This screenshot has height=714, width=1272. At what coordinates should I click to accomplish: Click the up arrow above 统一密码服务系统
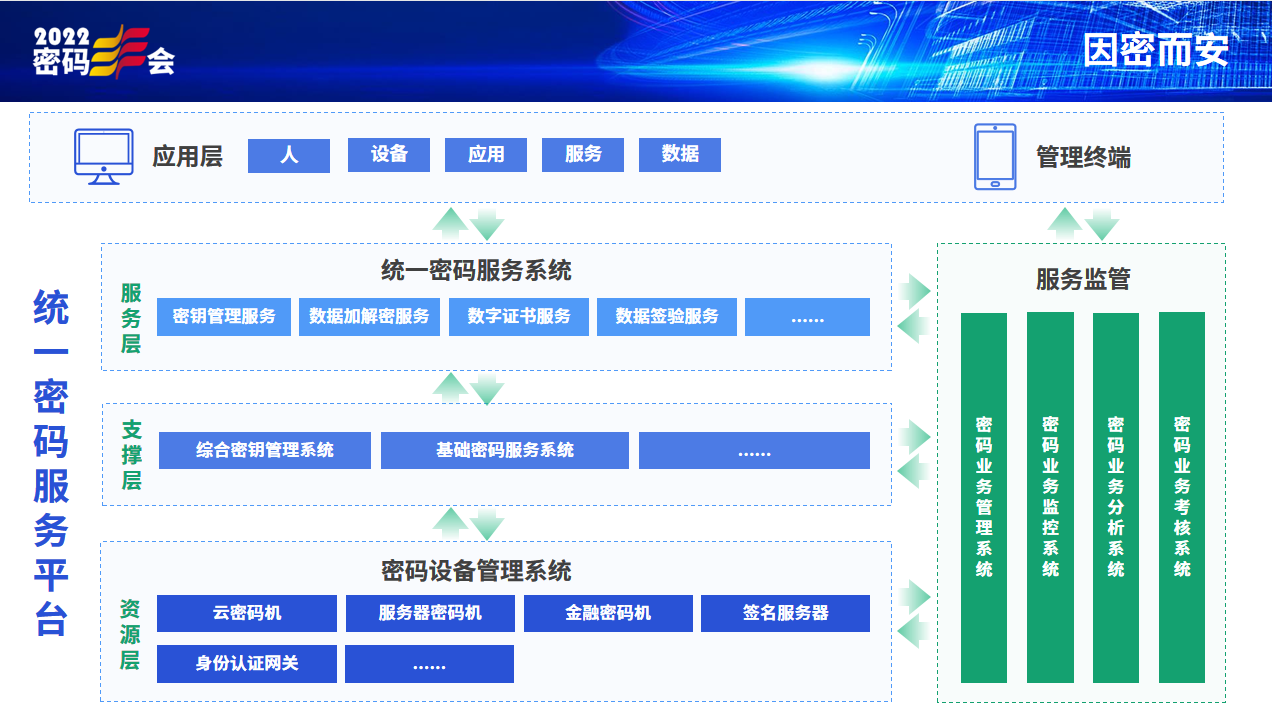(x=451, y=223)
